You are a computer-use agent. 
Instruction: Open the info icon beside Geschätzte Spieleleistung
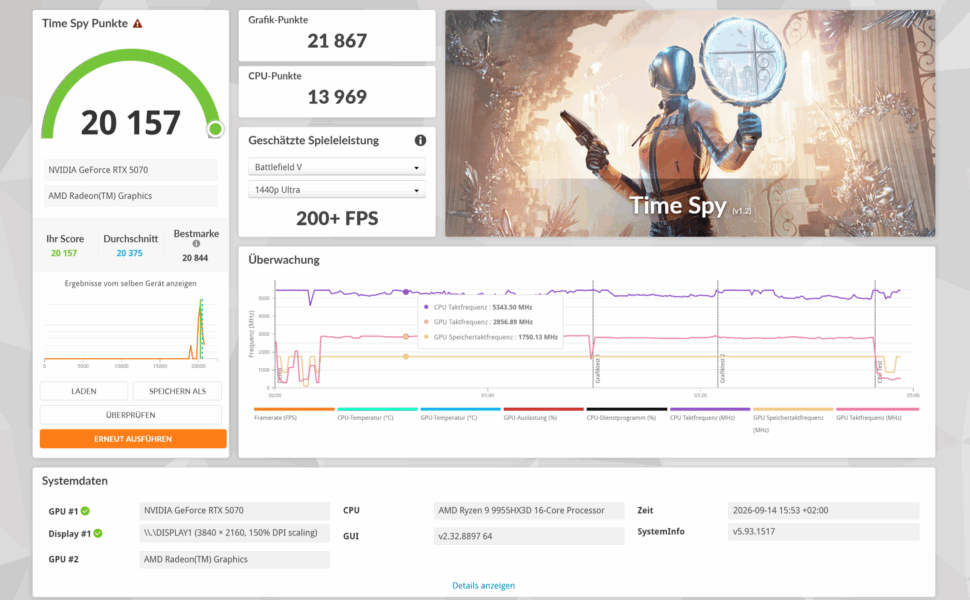tap(420, 140)
